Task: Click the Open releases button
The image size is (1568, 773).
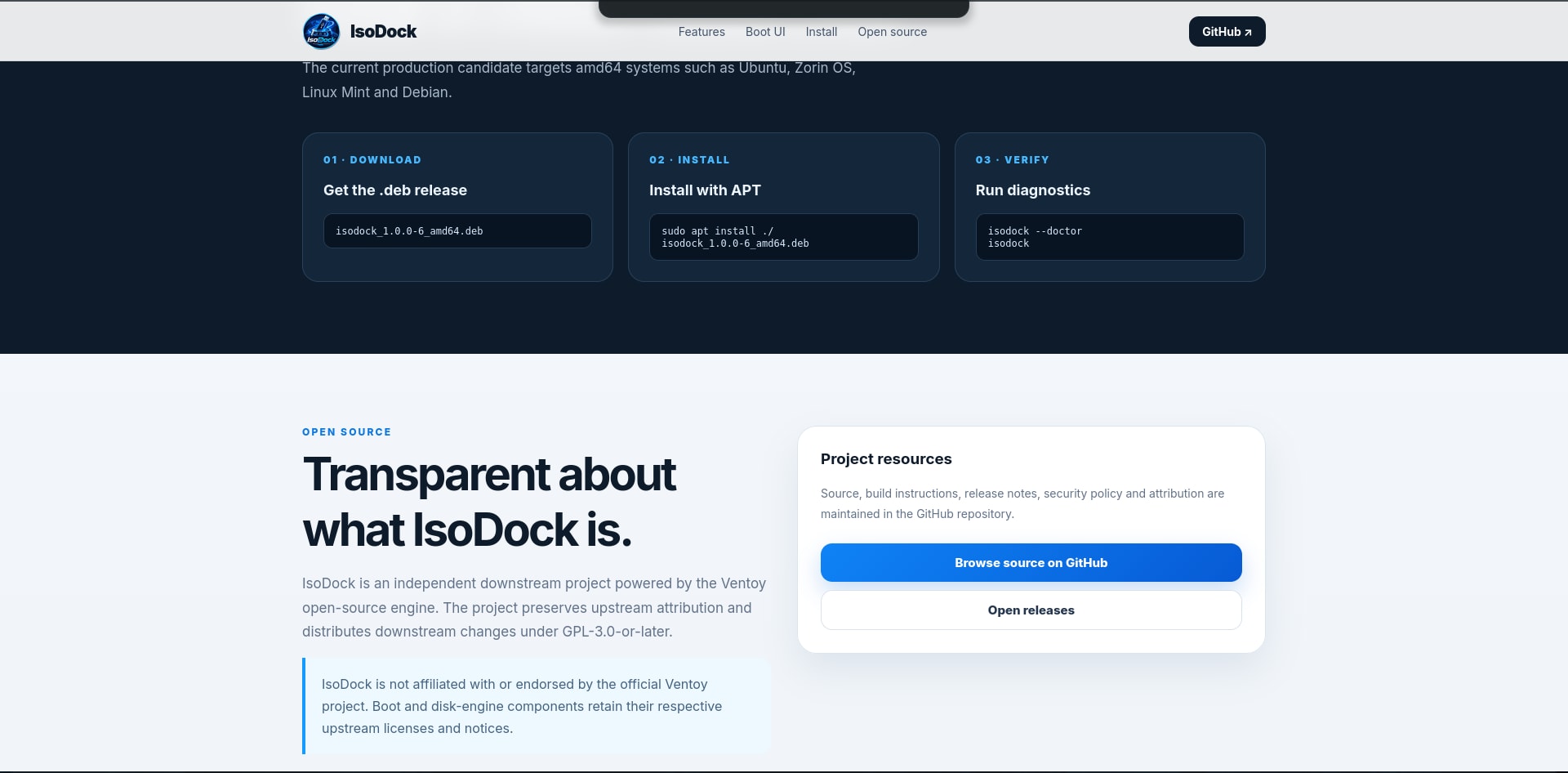Action: pyautogui.click(x=1031, y=610)
